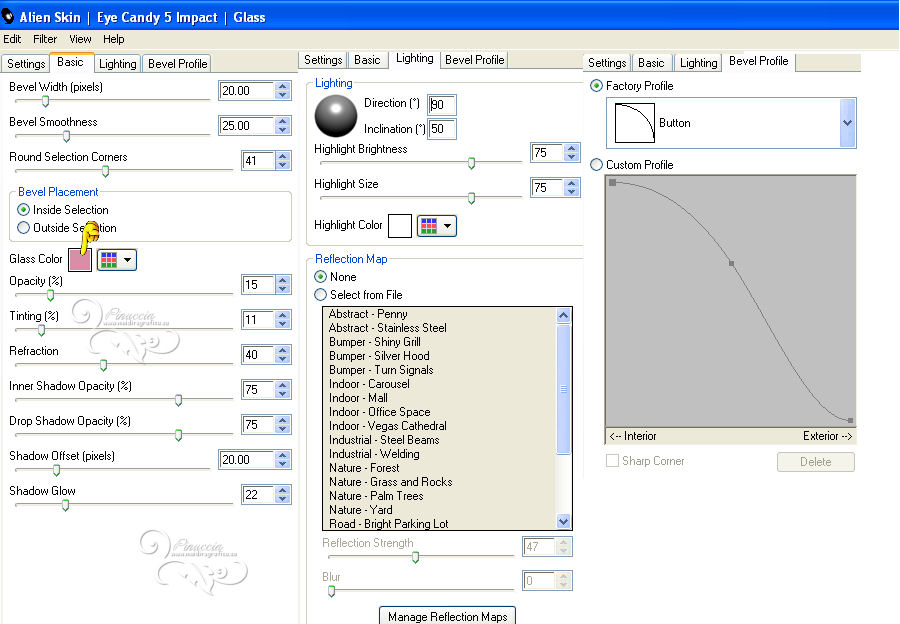Select the Custom Profile radio button
The image size is (900, 624).
pyautogui.click(x=596, y=165)
